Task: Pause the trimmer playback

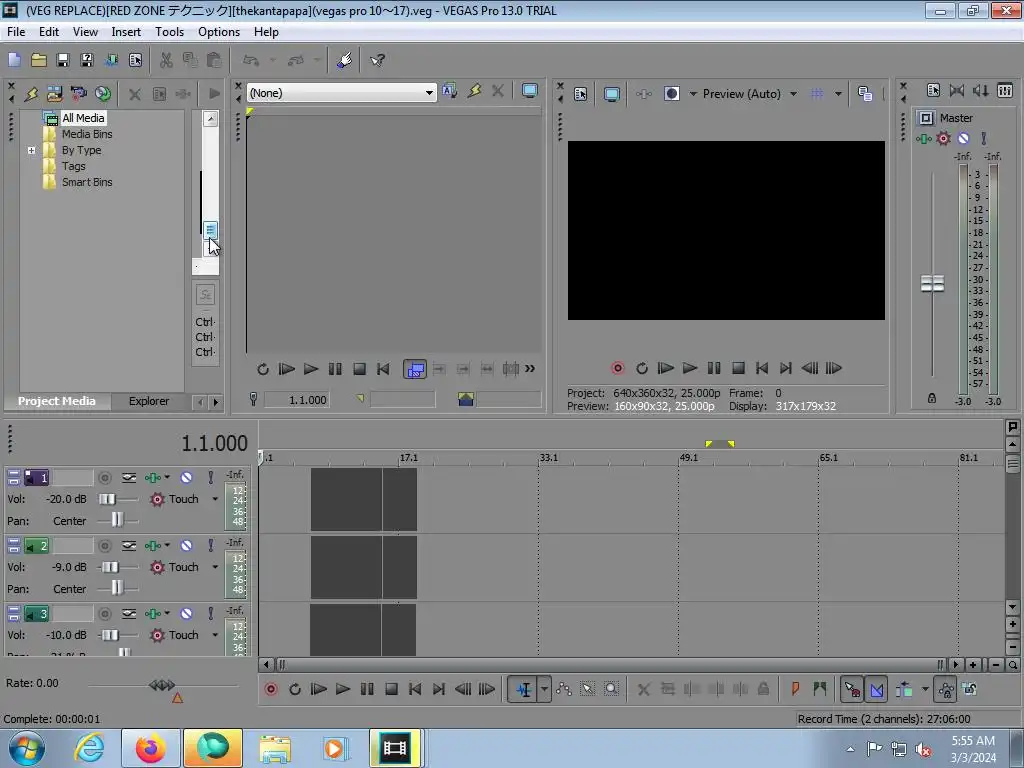Action: tap(335, 369)
